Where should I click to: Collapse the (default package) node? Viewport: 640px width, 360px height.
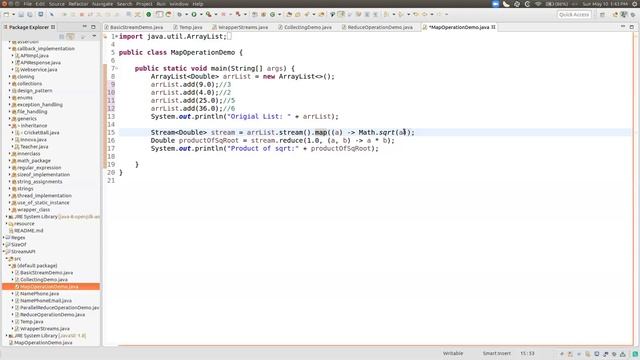pos(10,266)
